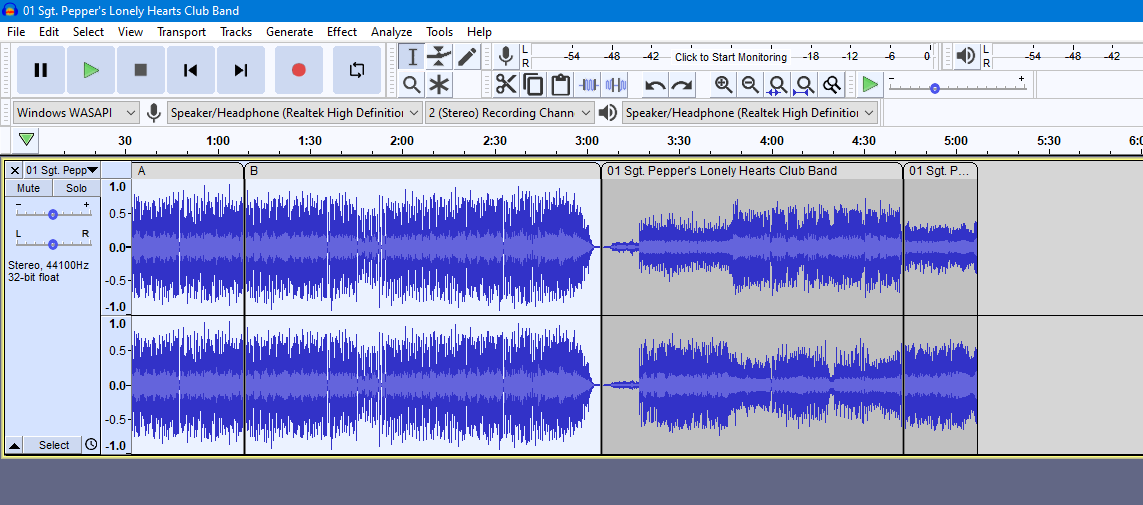1143x505 pixels.
Task: Select the Envelope tool
Action: click(439, 56)
